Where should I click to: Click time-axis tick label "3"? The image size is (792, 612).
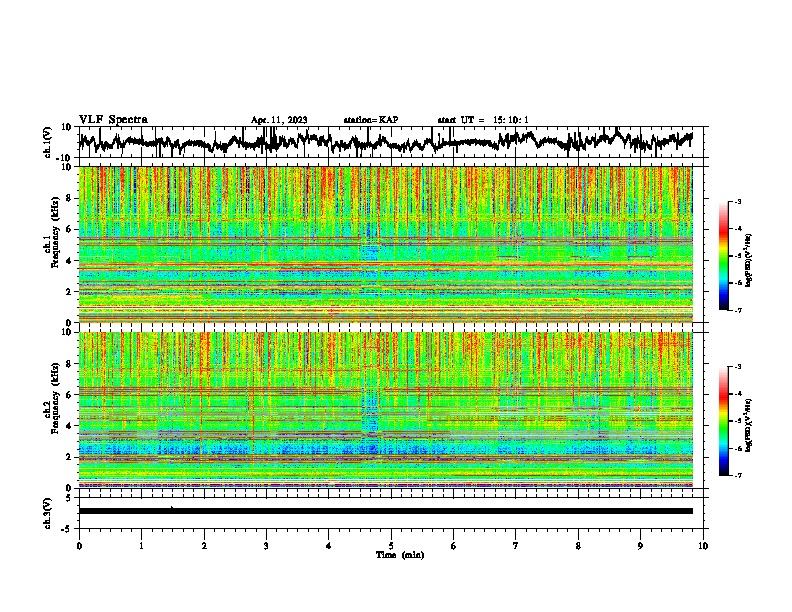(x=266, y=546)
